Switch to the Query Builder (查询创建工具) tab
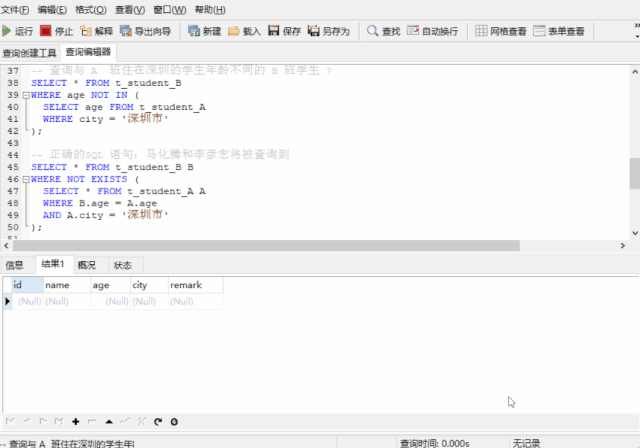Image resolution: width=640 pixels, height=448 pixels. click(30, 52)
